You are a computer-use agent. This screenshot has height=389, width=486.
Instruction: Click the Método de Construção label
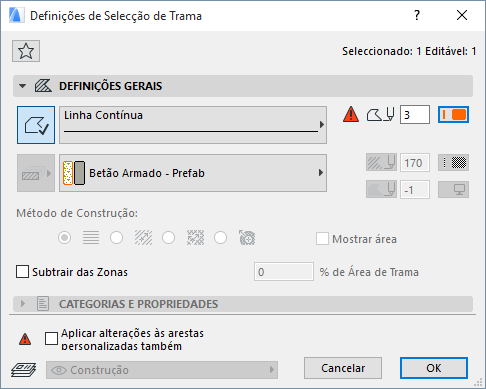coord(77,213)
